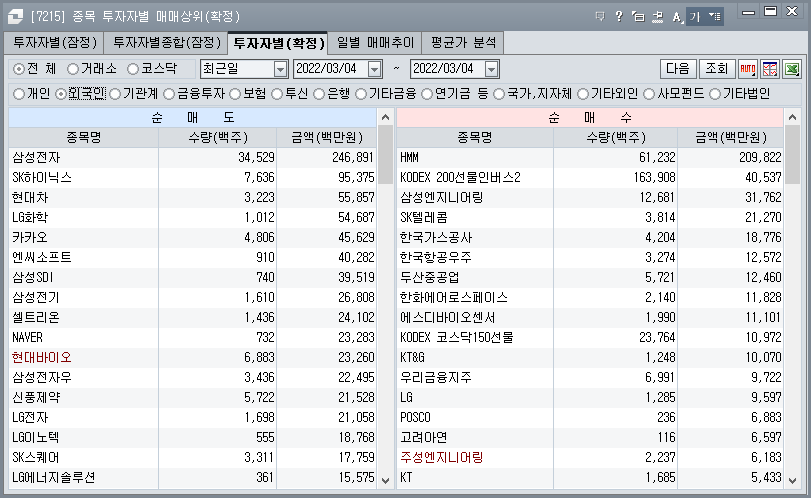Image resolution: width=811 pixels, height=498 pixels.
Task: Click the 금액(백만원) header in the 순매도 table
Action: pyautogui.click(x=326, y=138)
